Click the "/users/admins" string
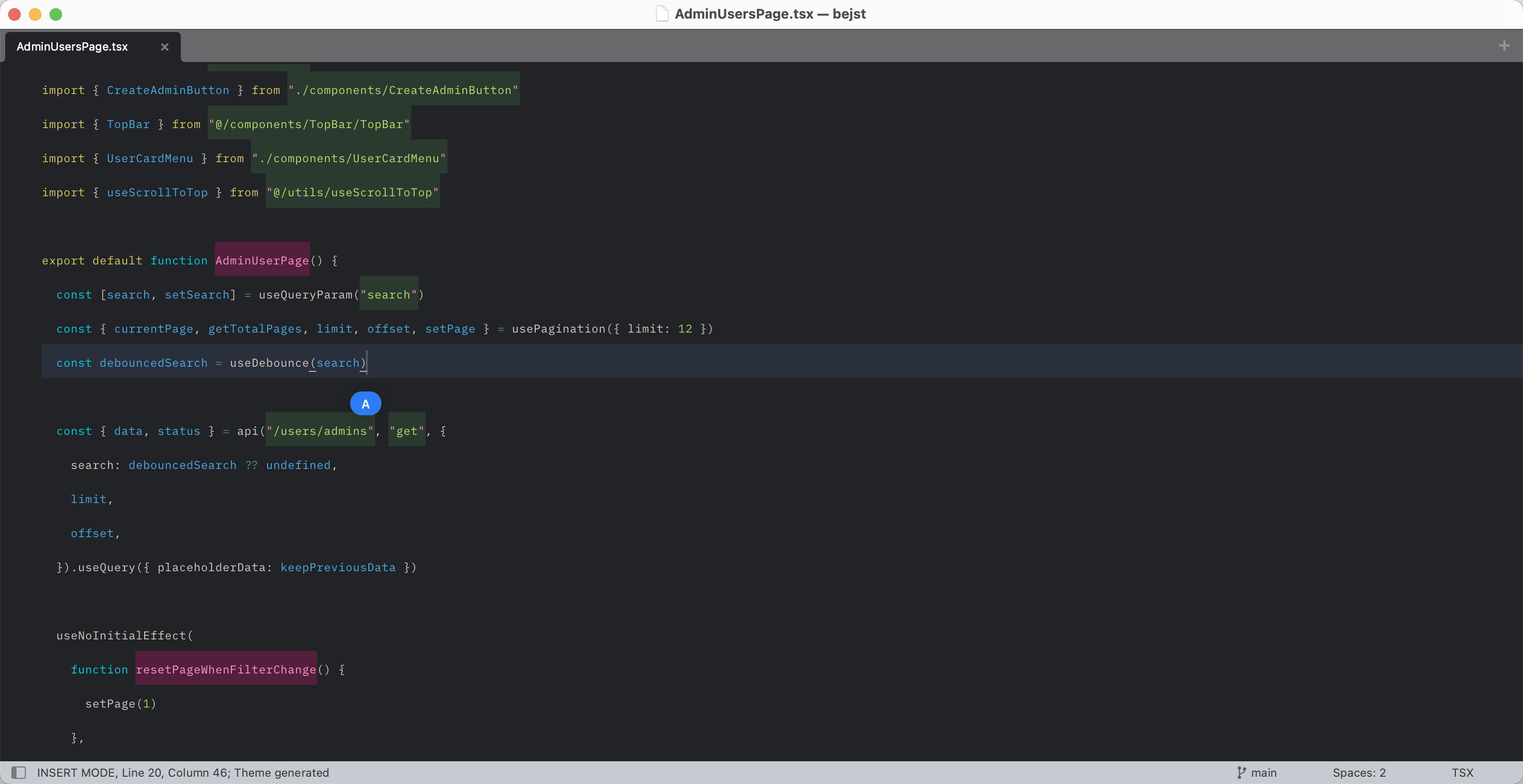The height and width of the screenshot is (784, 1523). 320,431
